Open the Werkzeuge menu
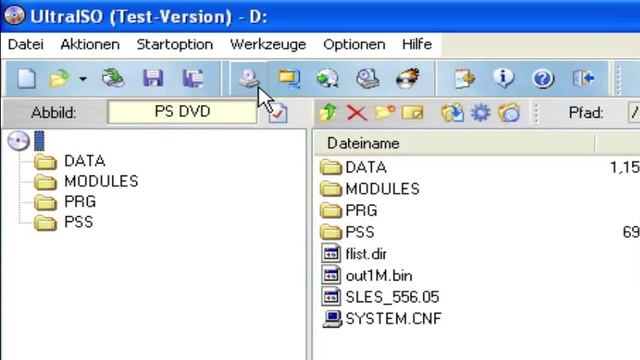640x360 pixels. (268, 44)
